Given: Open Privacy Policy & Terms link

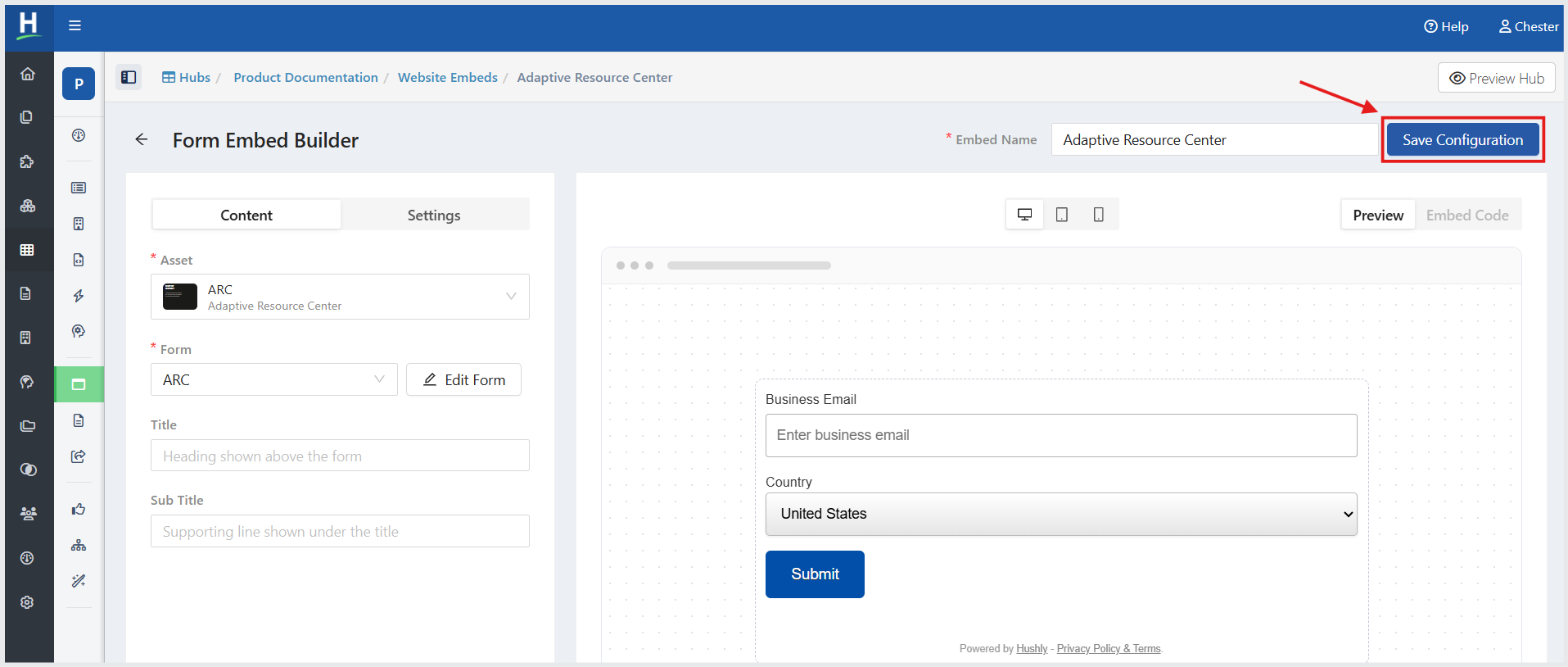Looking at the screenshot, I should (x=1109, y=648).
